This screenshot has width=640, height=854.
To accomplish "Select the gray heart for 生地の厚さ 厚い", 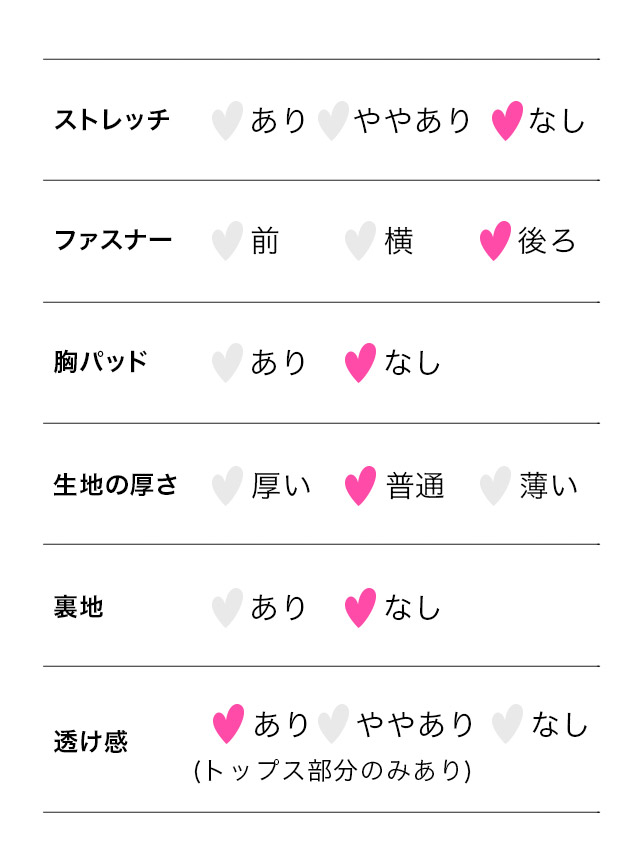I will tap(227, 486).
